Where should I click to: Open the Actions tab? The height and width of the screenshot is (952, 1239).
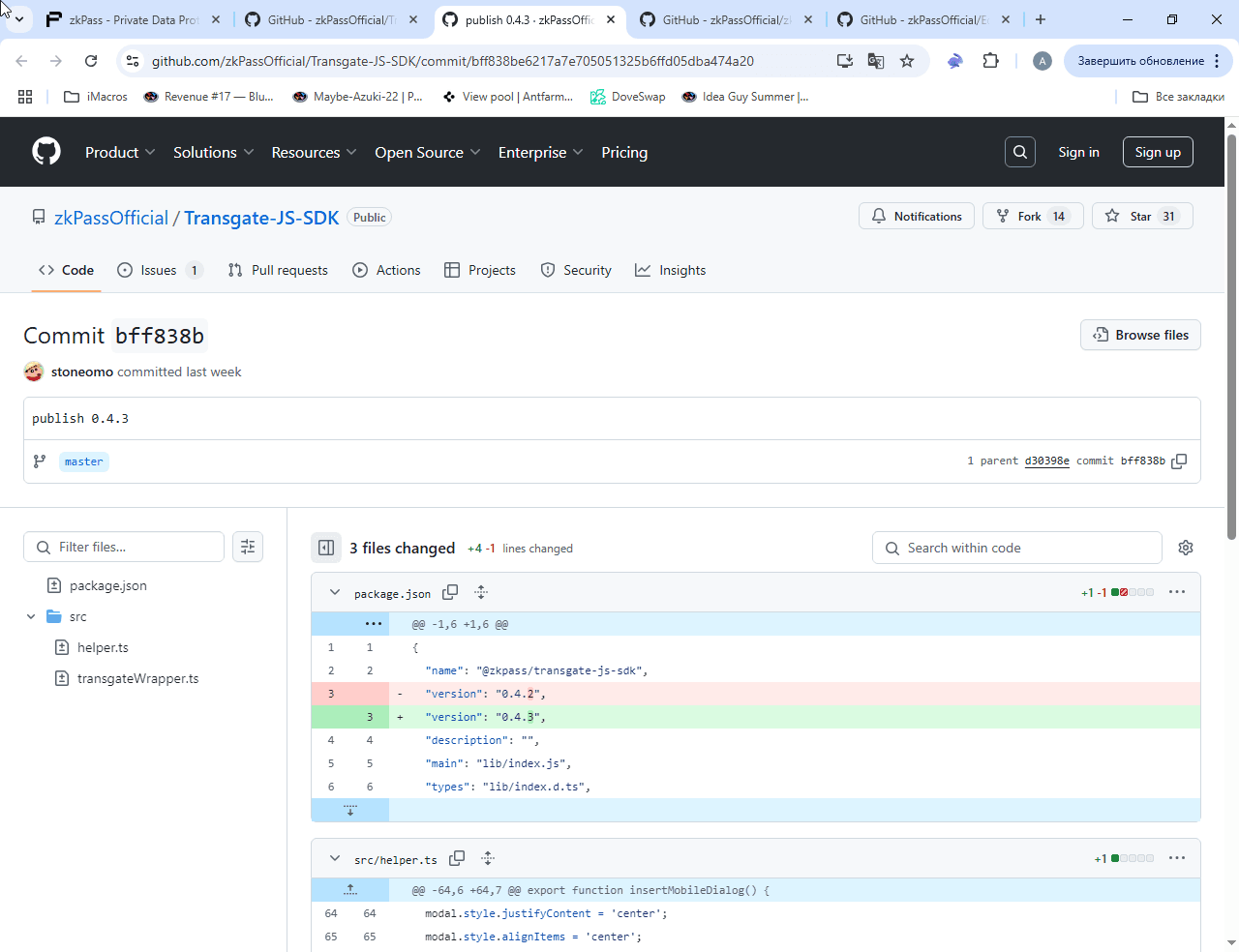tap(386, 270)
